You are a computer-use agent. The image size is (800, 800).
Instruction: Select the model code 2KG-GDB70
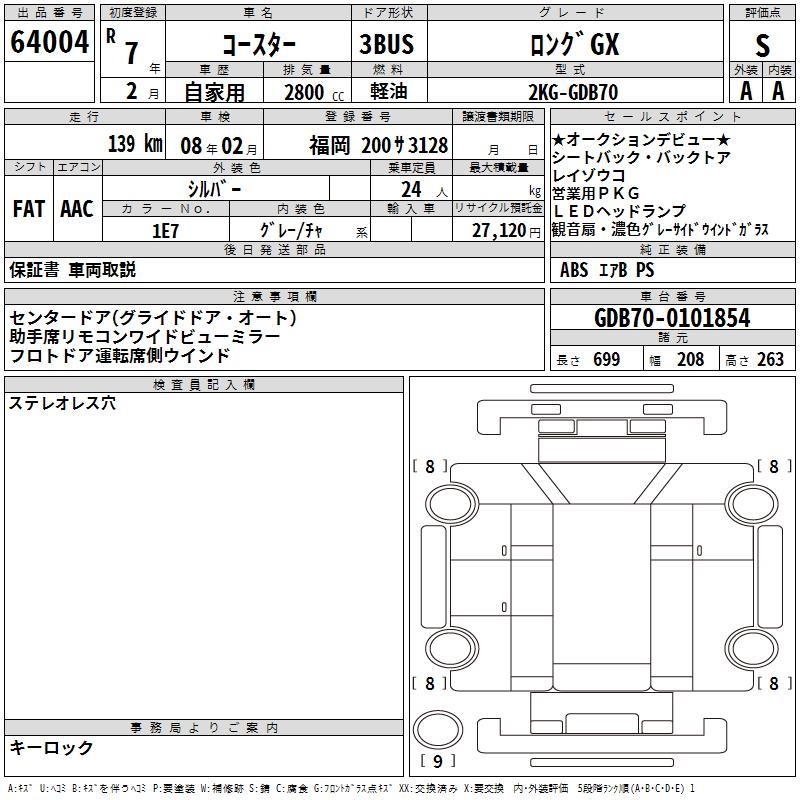pos(573,92)
